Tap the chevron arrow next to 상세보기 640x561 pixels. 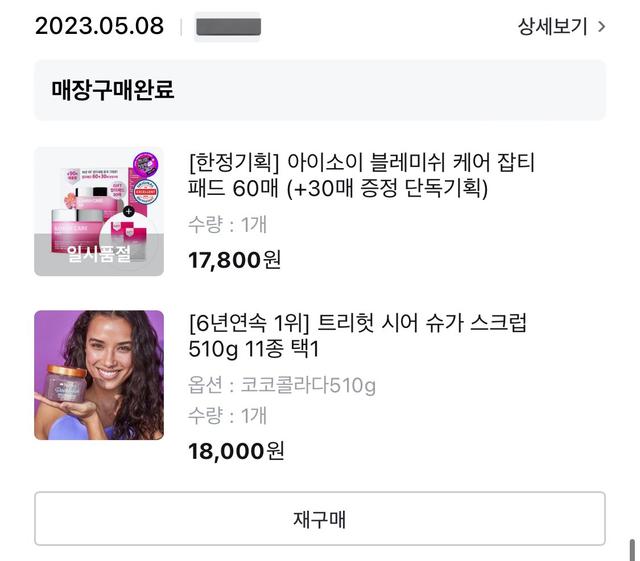[x=601, y=27]
